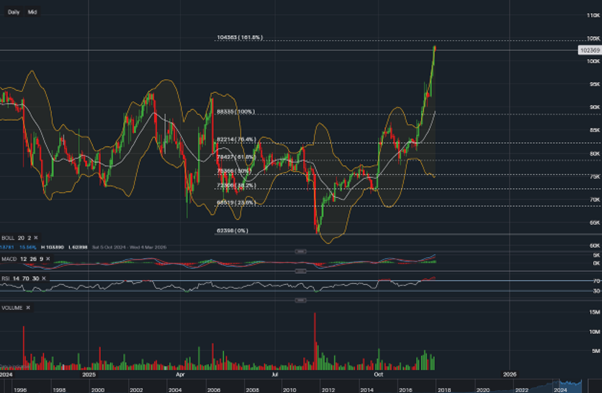This screenshot has width=602, height=393.
Task: Open the Mid price type selector
Action: 32,12
